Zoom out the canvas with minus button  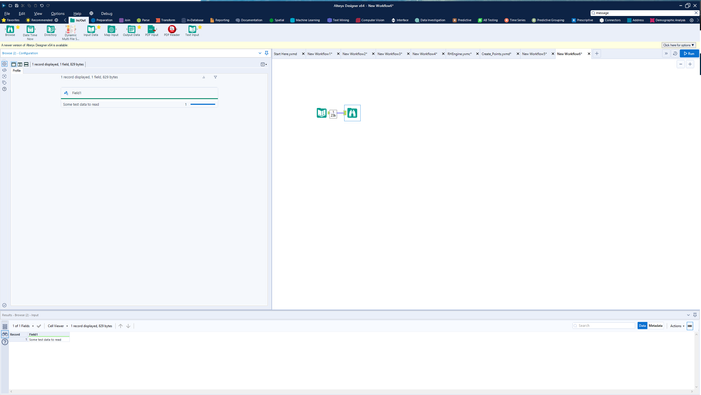pos(680,64)
